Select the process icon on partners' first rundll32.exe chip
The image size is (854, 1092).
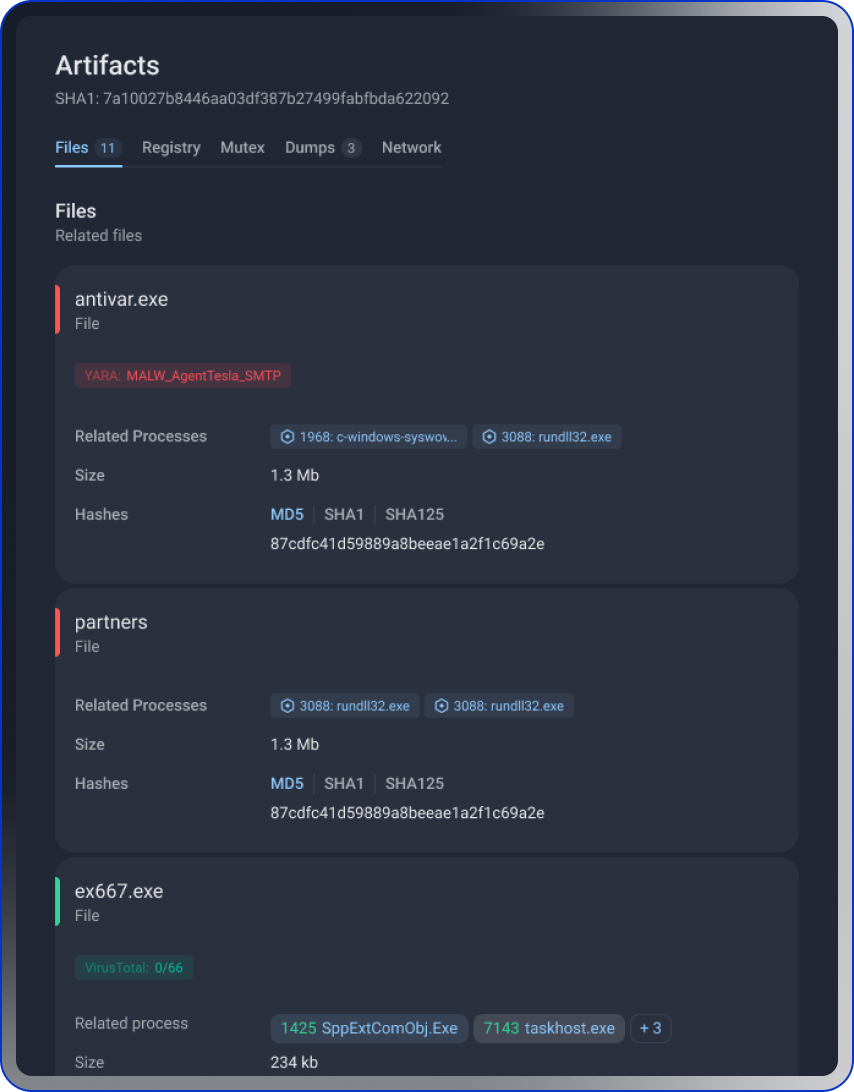coord(288,705)
